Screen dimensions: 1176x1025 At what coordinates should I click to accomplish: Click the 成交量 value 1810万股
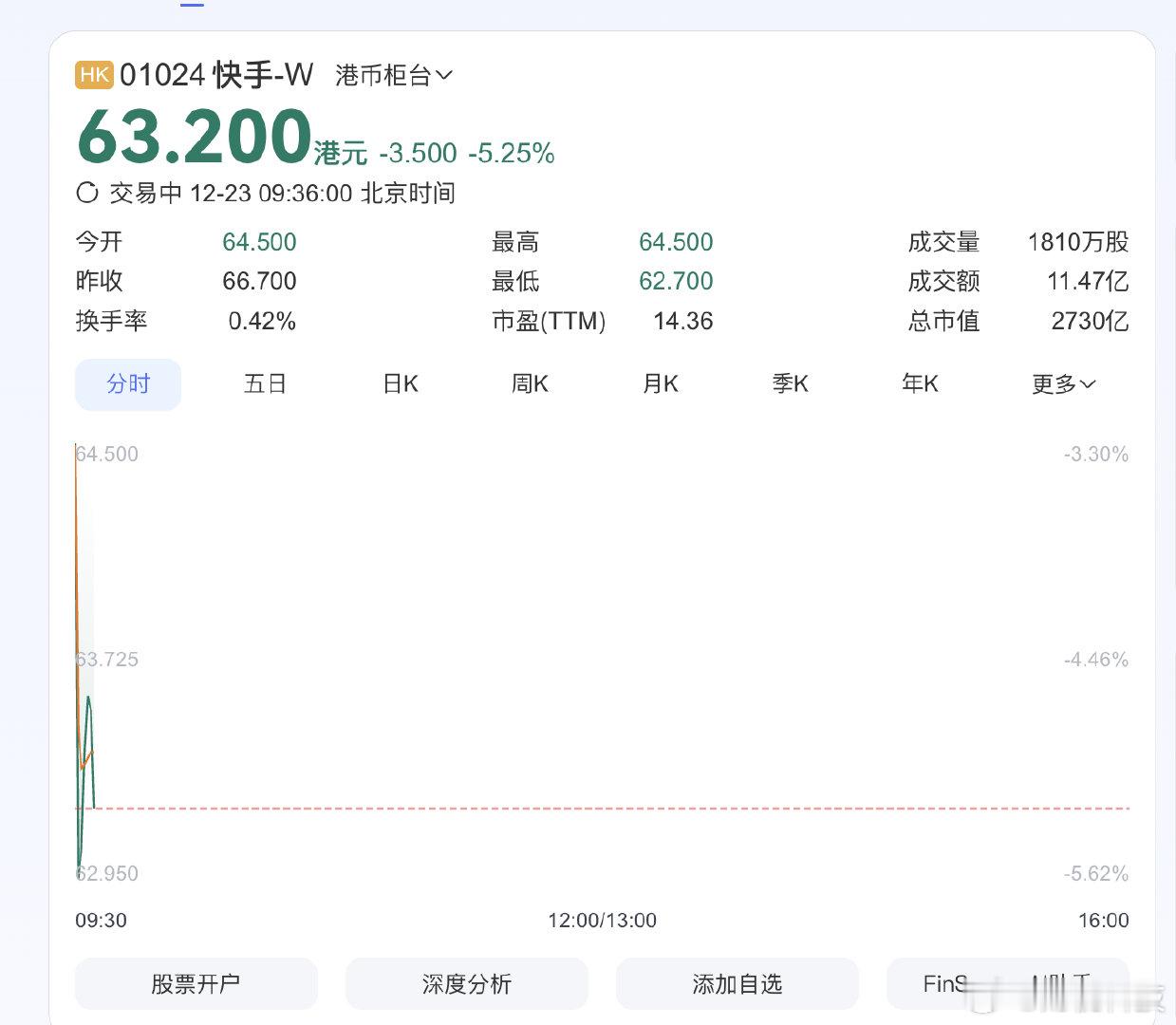click(x=1078, y=242)
